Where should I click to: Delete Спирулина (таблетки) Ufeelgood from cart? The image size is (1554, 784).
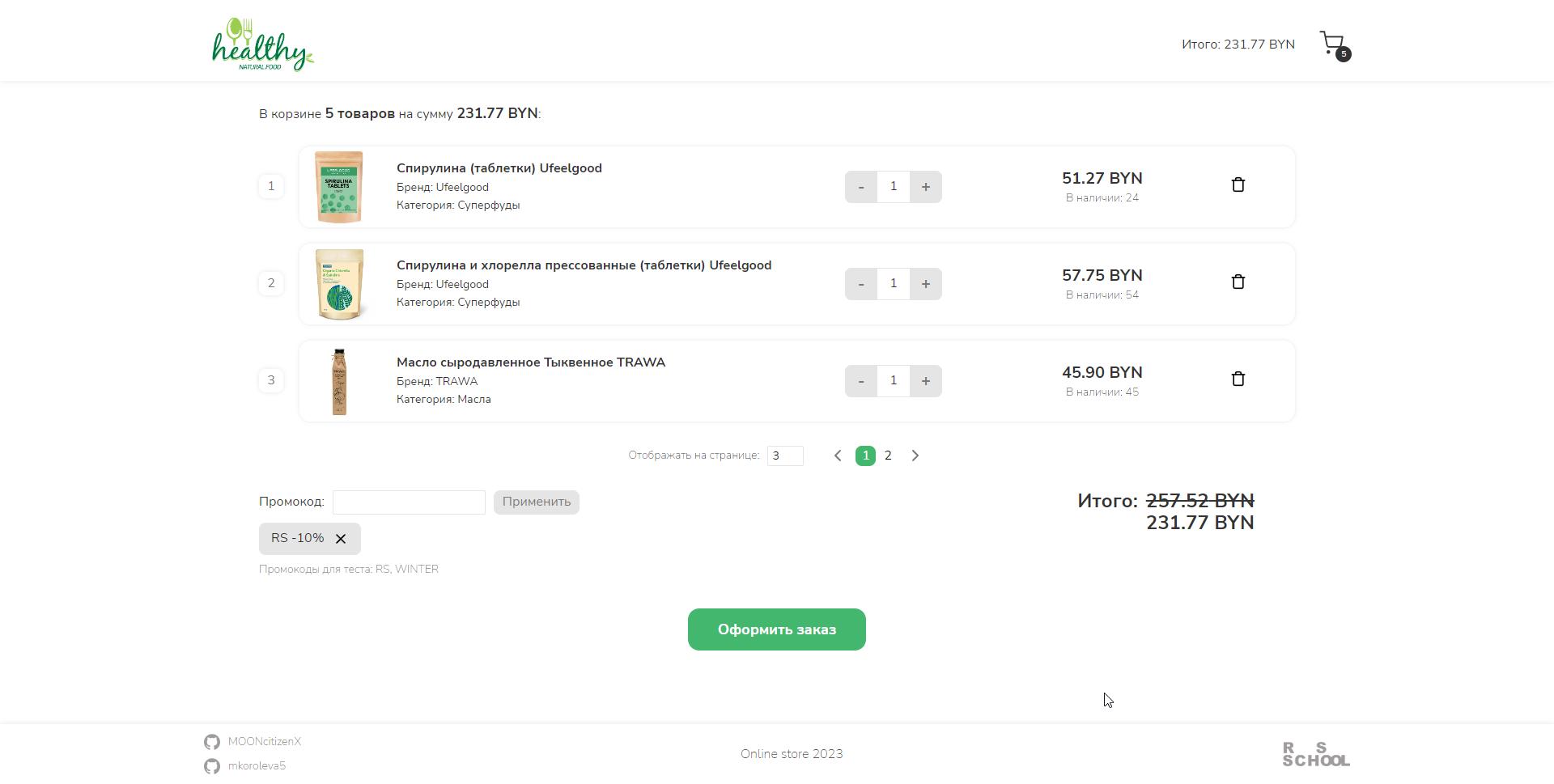click(x=1238, y=185)
